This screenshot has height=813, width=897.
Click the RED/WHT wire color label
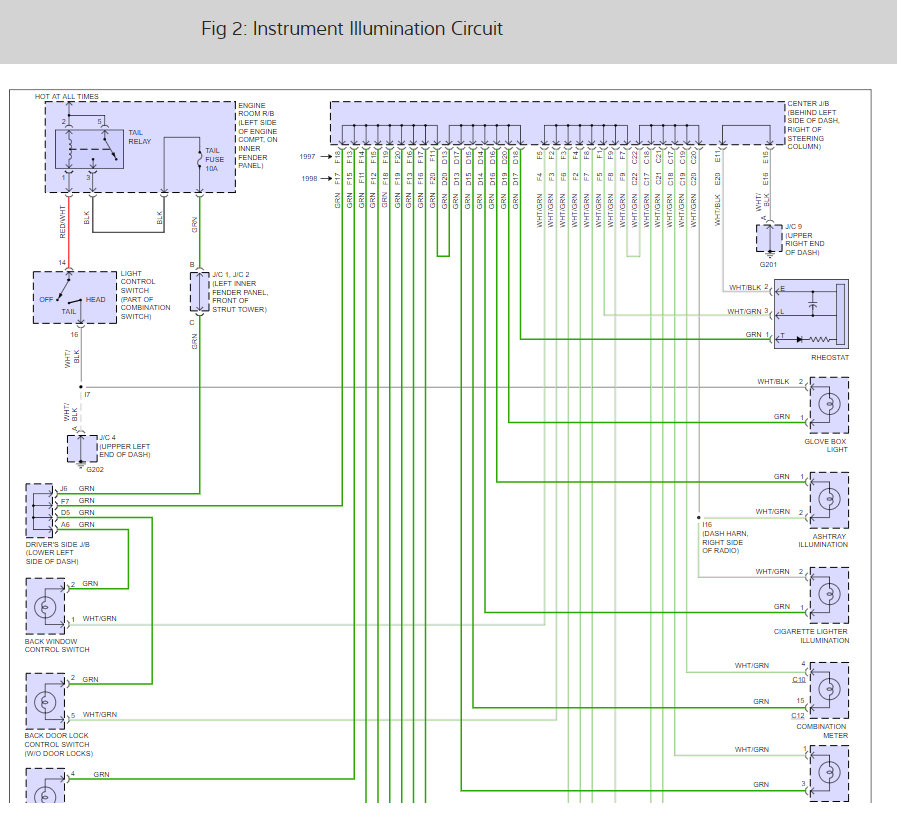tap(62, 223)
